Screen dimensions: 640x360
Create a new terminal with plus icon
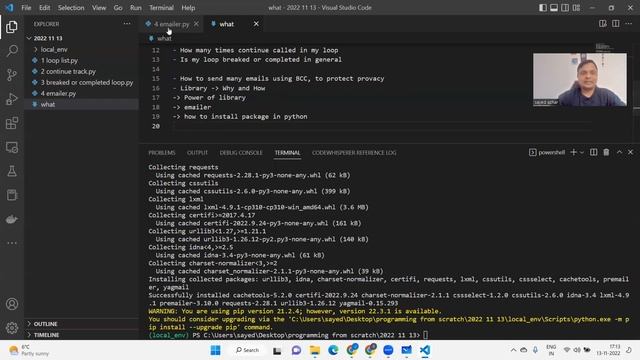pyautogui.click(x=573, y=152)
